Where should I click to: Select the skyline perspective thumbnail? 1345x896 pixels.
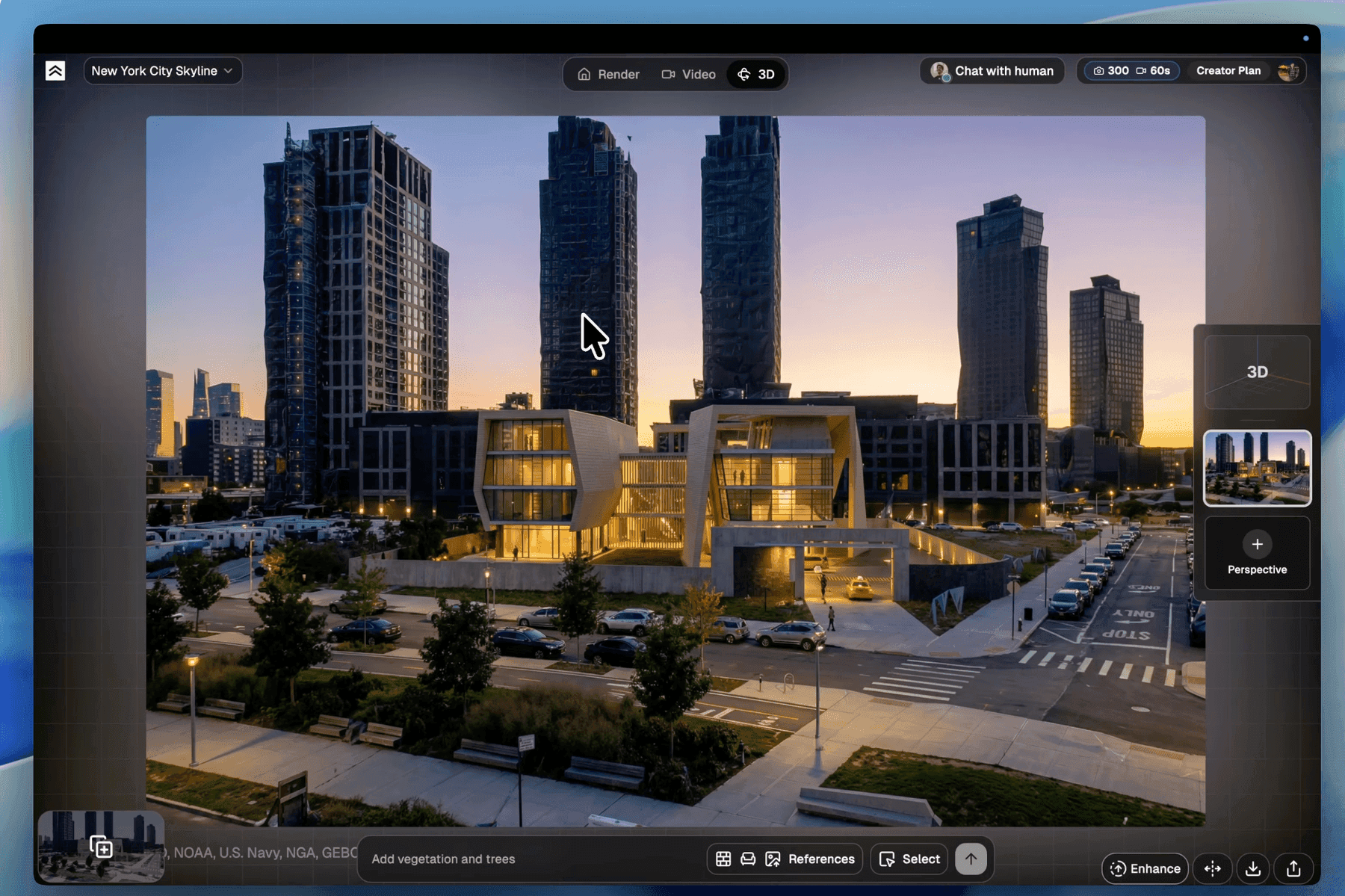click(1257, 468)
